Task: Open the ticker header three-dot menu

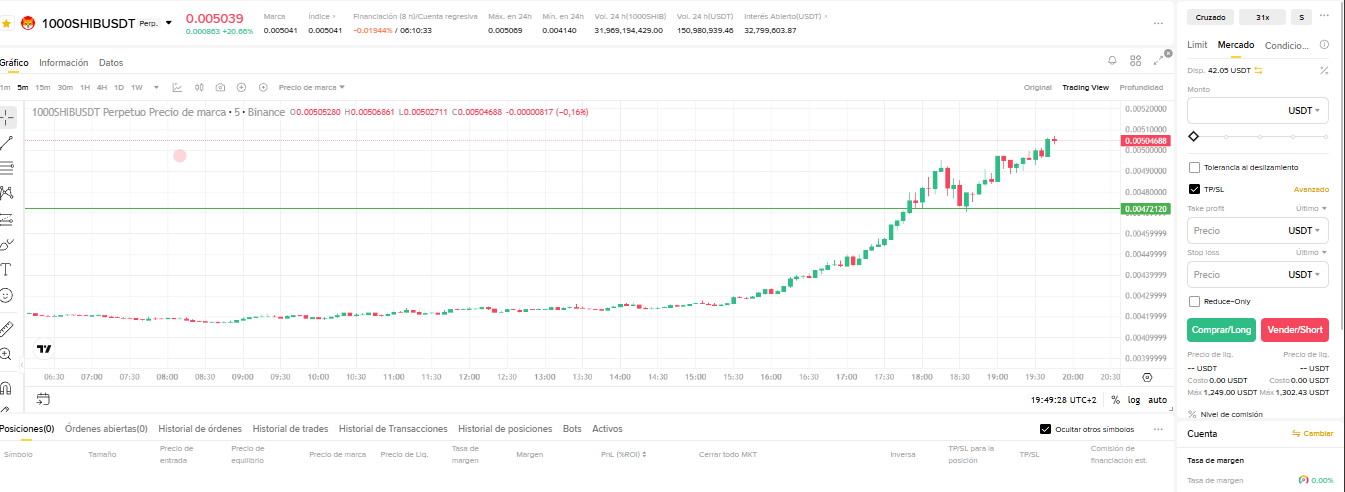Action: (x=1158, y=22)
